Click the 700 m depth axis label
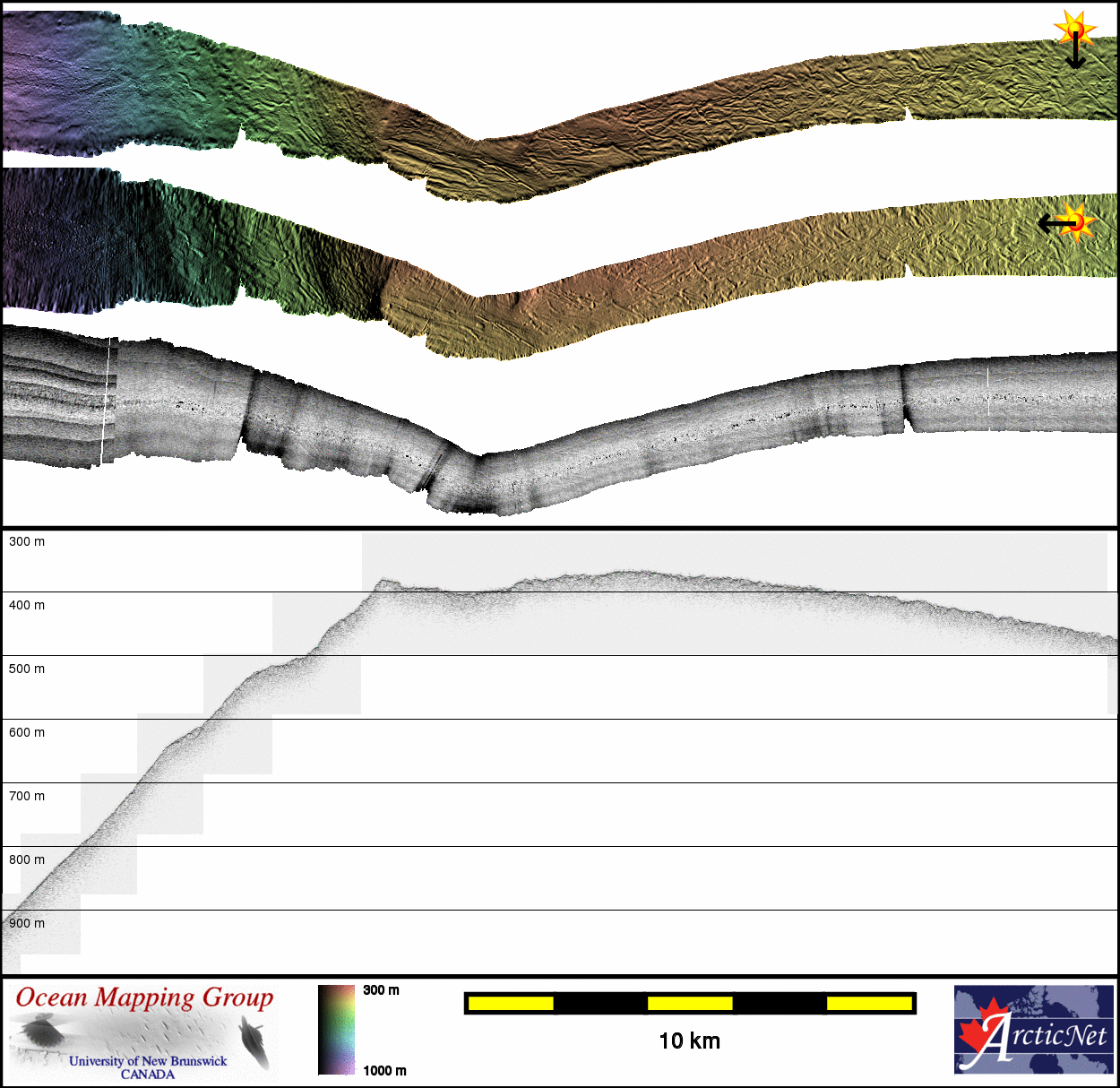The width and height of the screenshot is (1120, 1088). (x=27, y=797)
